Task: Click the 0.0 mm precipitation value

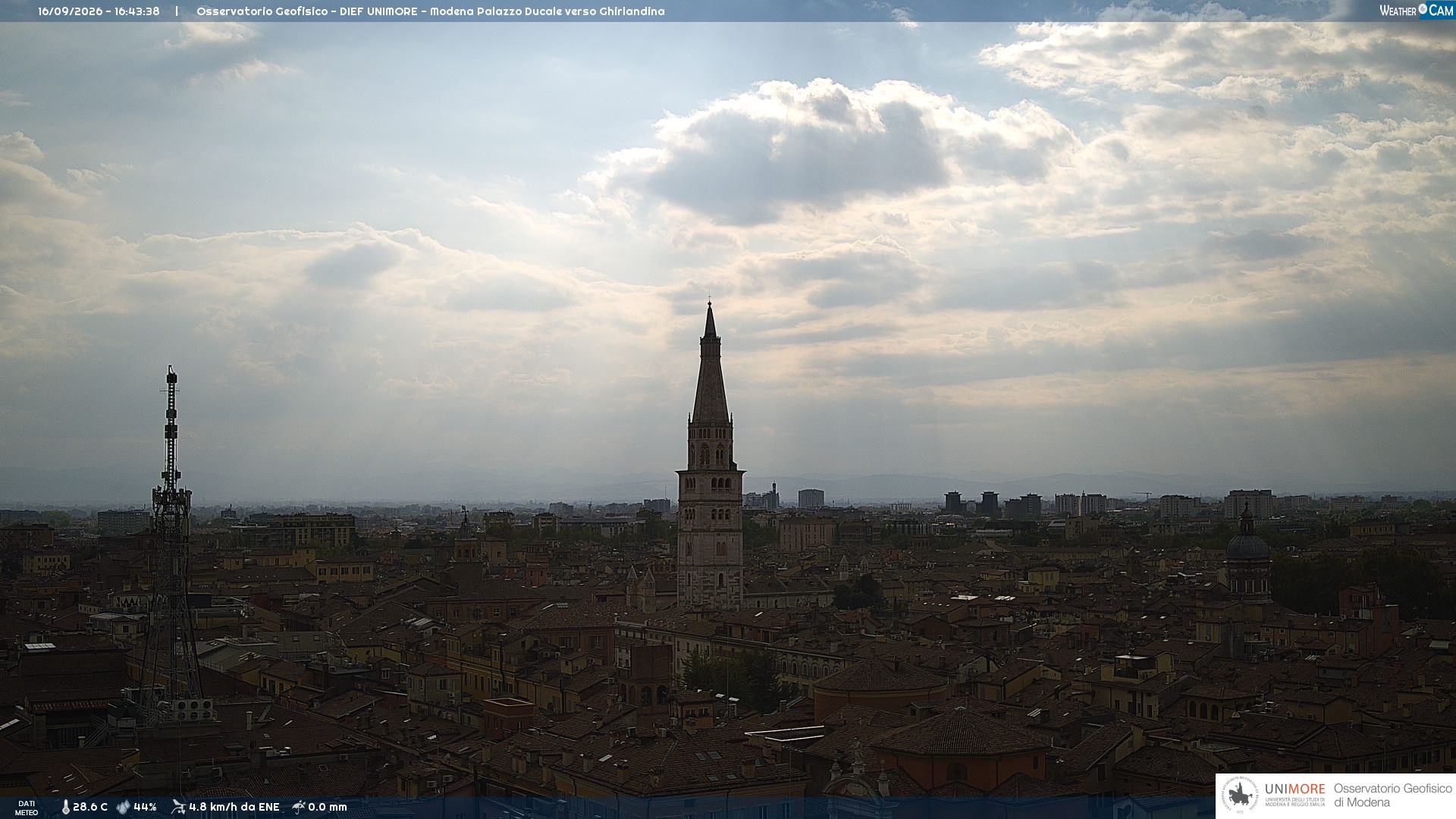Action: click(328, 808)
